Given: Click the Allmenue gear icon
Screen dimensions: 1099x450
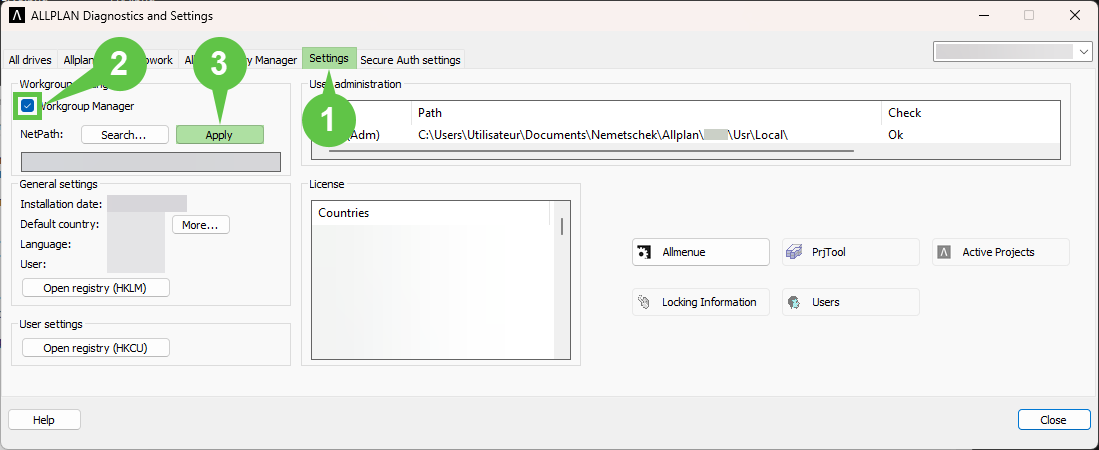Looking at the screenshot, I should (645, 252).
